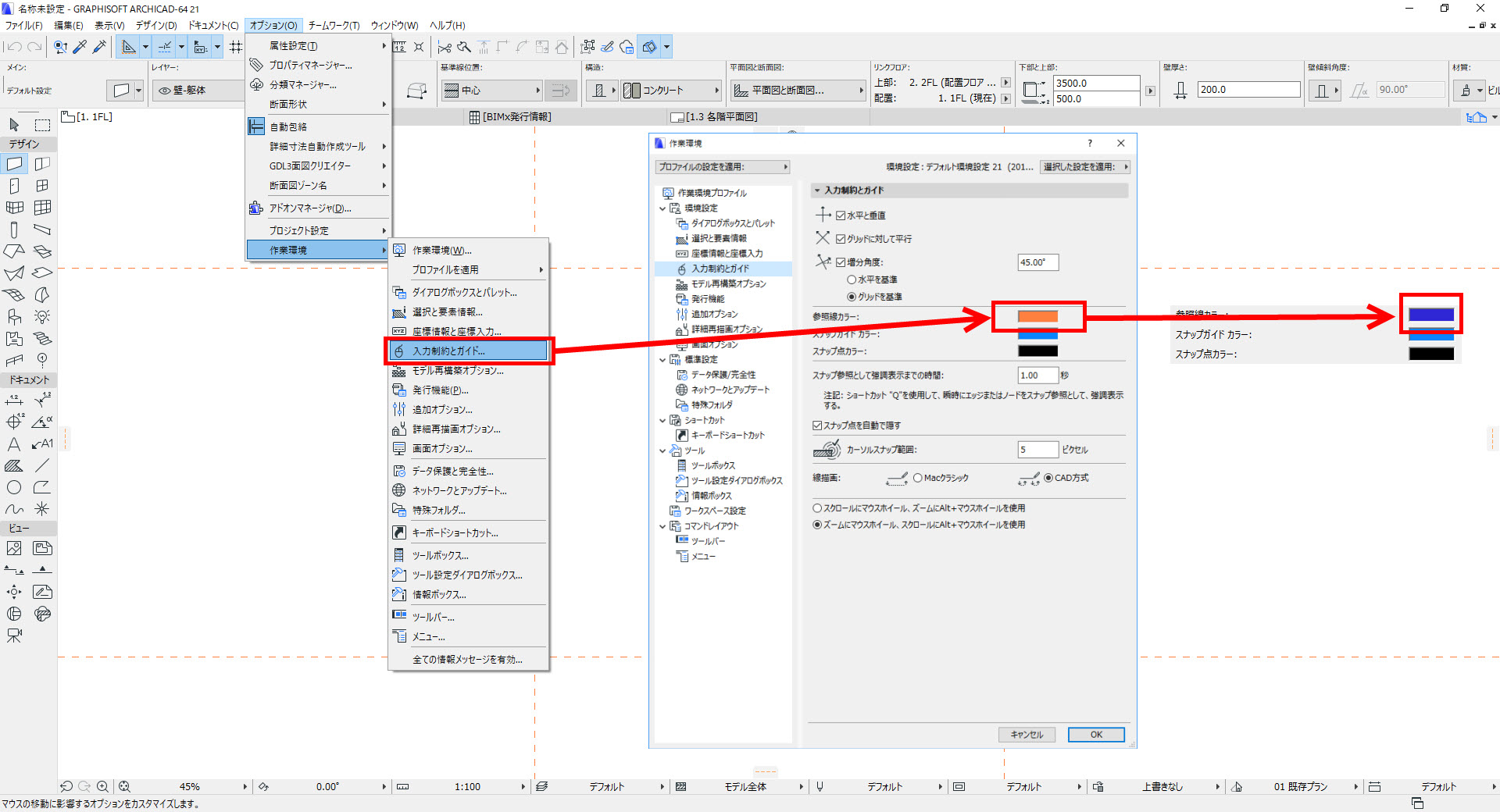Click the Undo icon in toolbar
This screenshot has height=812, width=1500.
(x=14, y=47)
